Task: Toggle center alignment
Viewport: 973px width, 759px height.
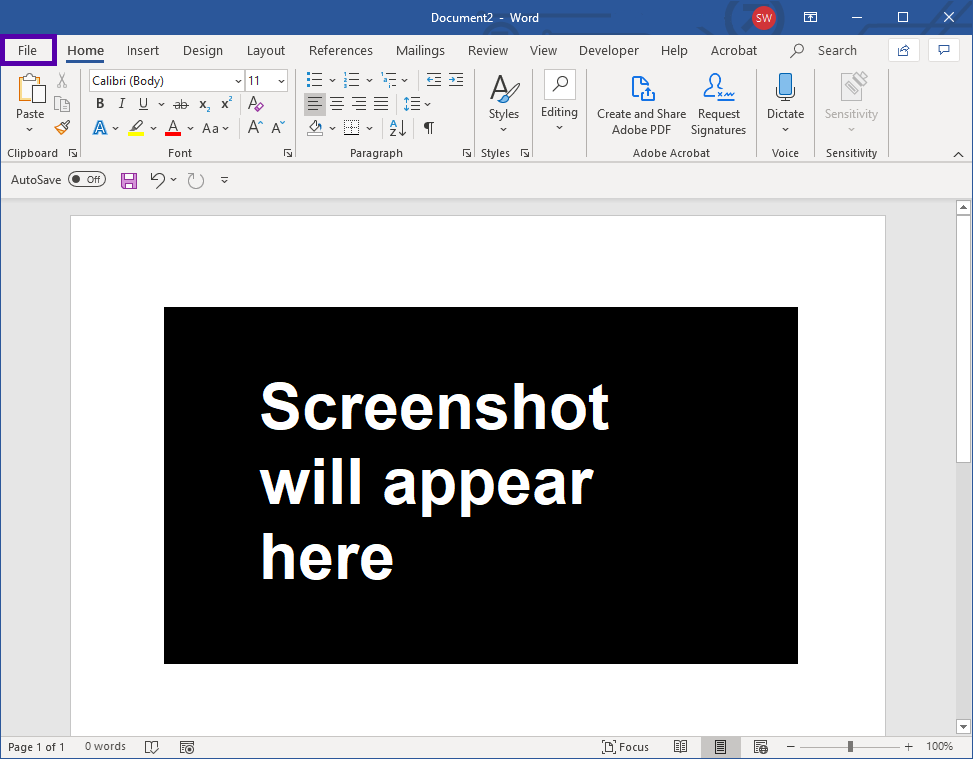Action: pos(337,104)
